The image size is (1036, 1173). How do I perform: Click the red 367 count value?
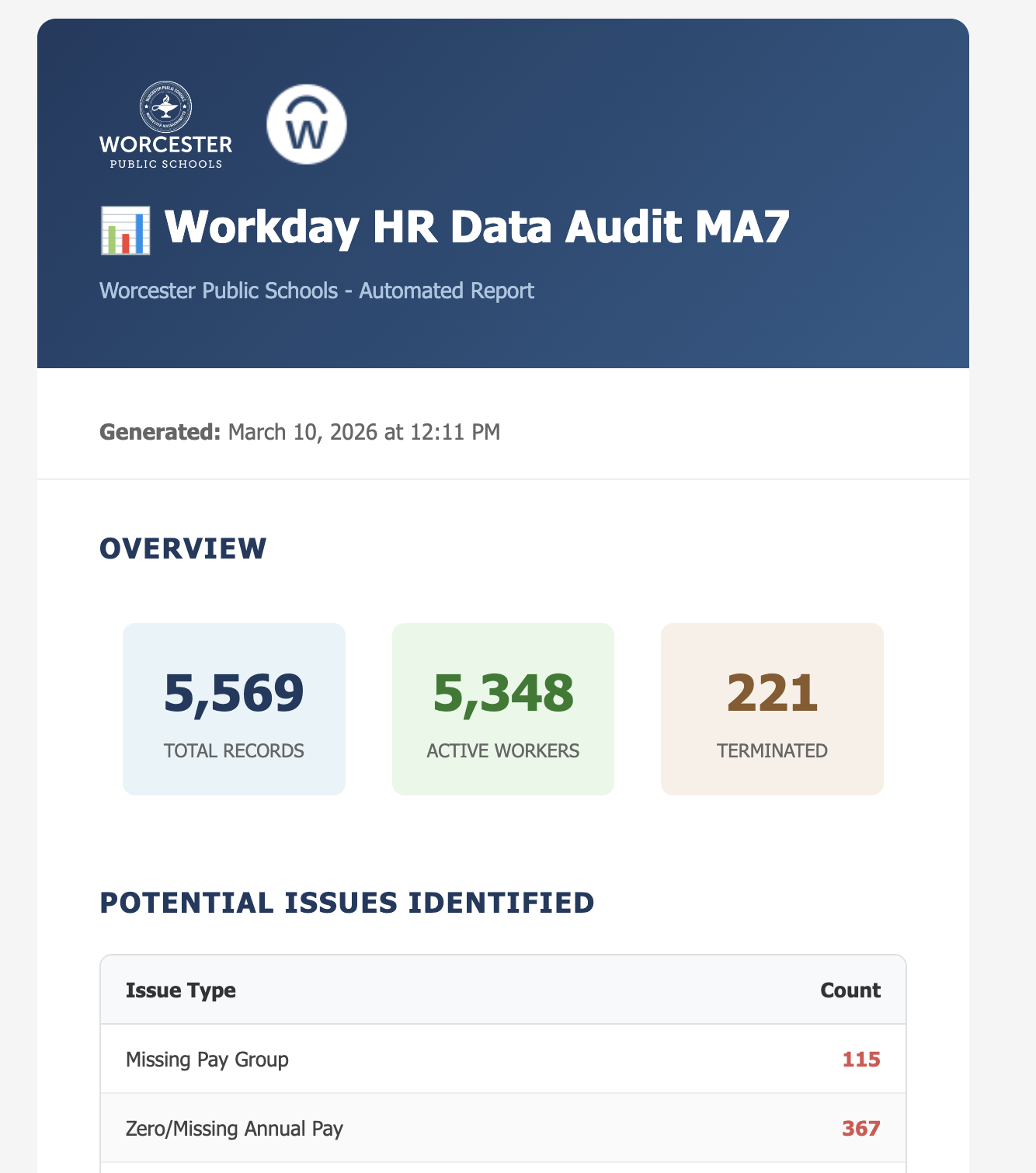(x=862, y=1129)
